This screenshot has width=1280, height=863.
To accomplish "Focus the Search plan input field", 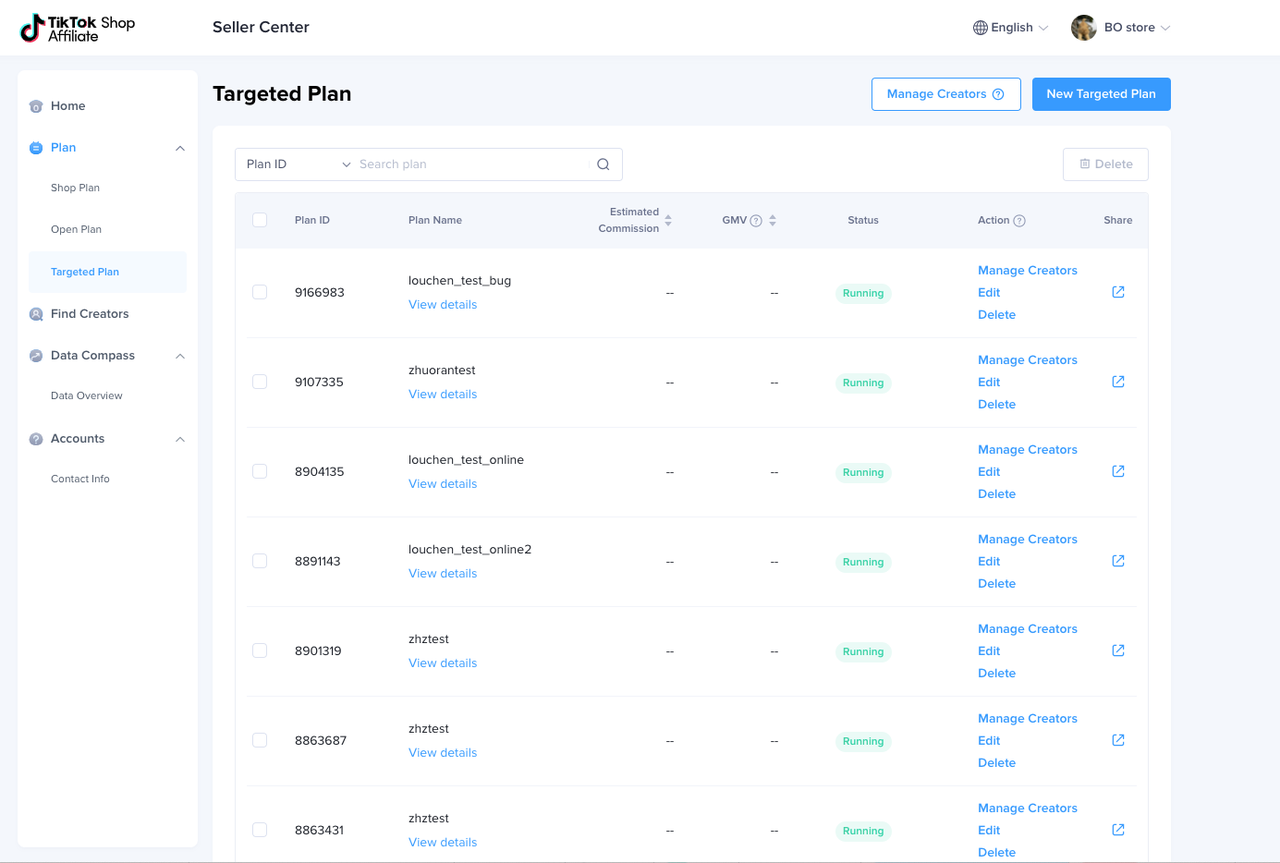I will coord(472,165).
